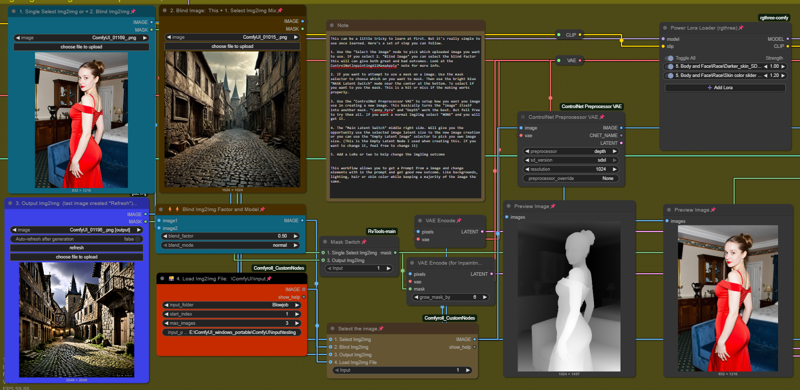Open image combo showing ComfyUI_01015_.png
Viewport: 800px width, 390px height.
click(x=232, y=37)
